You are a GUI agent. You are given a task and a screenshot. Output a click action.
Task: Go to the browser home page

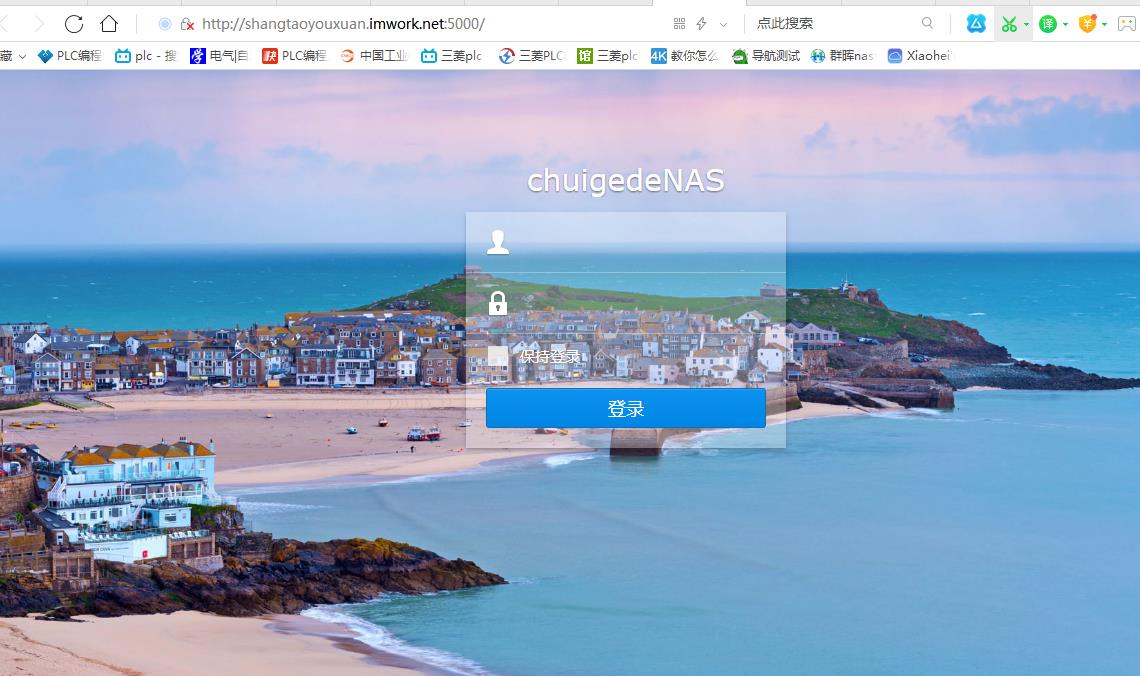click(109, 24)
